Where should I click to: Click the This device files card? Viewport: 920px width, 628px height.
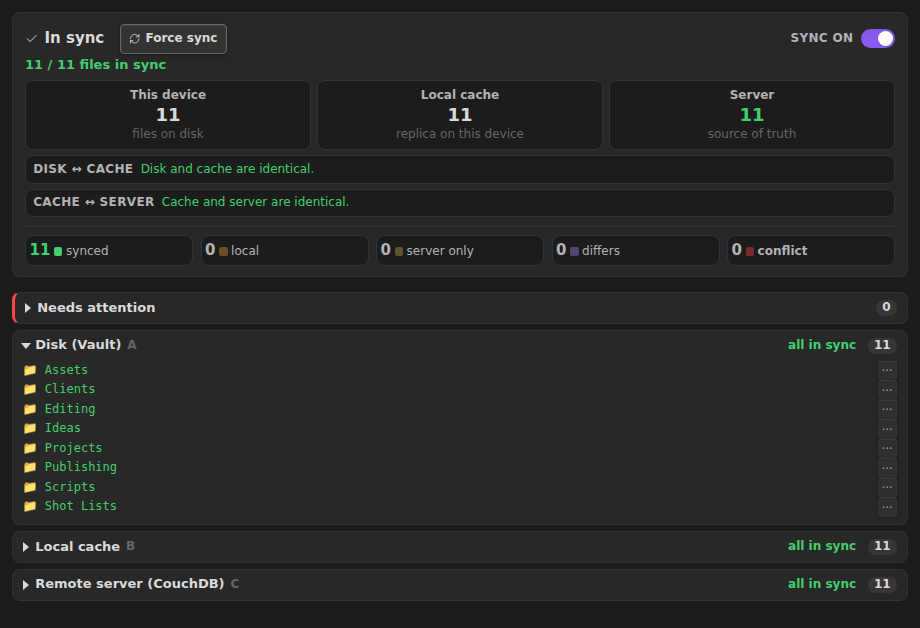[x=168, y=115]
